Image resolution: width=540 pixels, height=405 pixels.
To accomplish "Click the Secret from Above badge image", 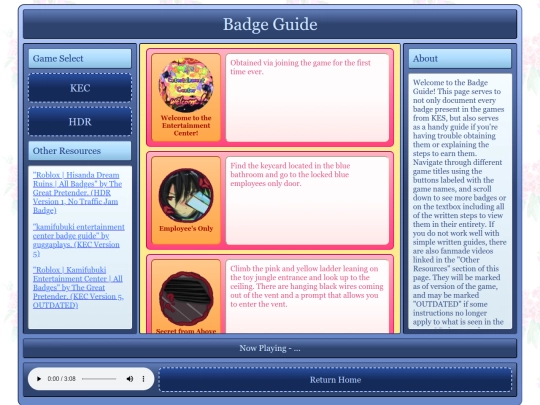I will point(186,298).
